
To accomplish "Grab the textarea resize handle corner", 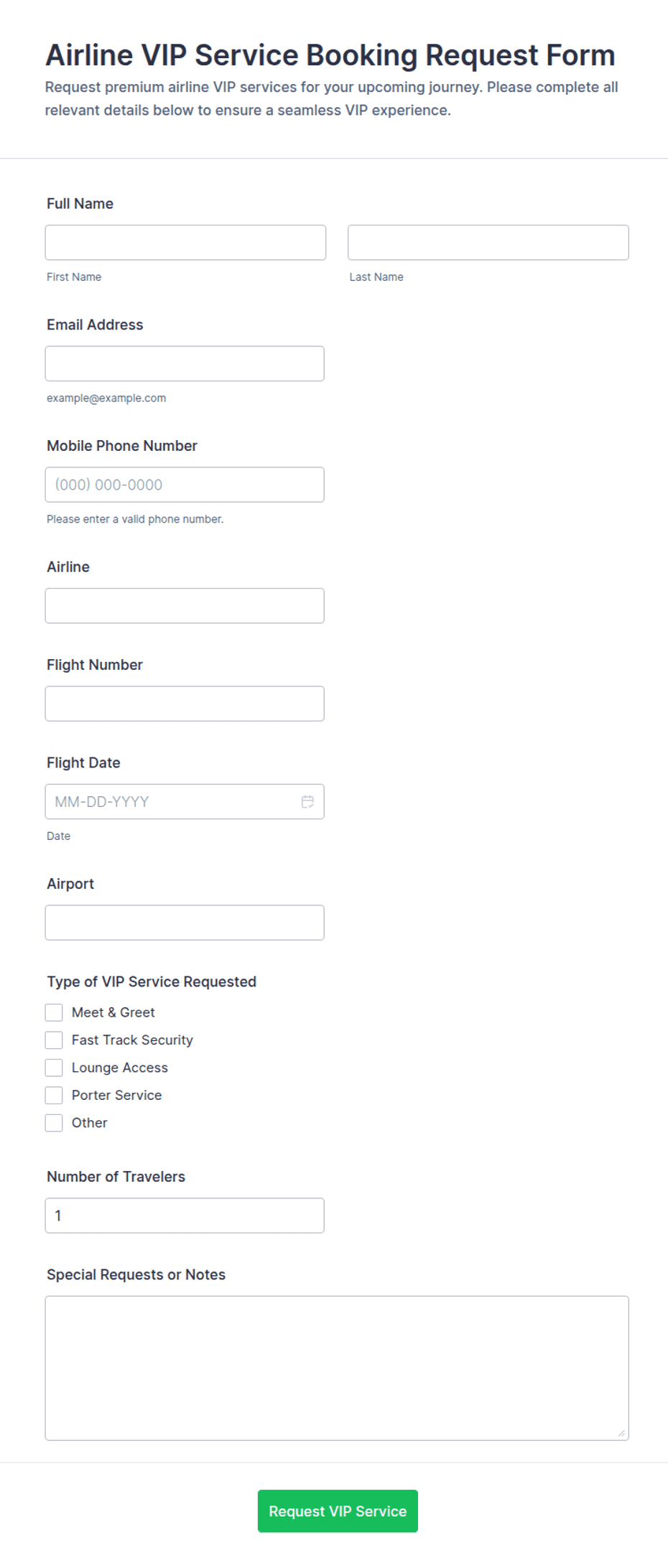I will [x=621, y=1433].
